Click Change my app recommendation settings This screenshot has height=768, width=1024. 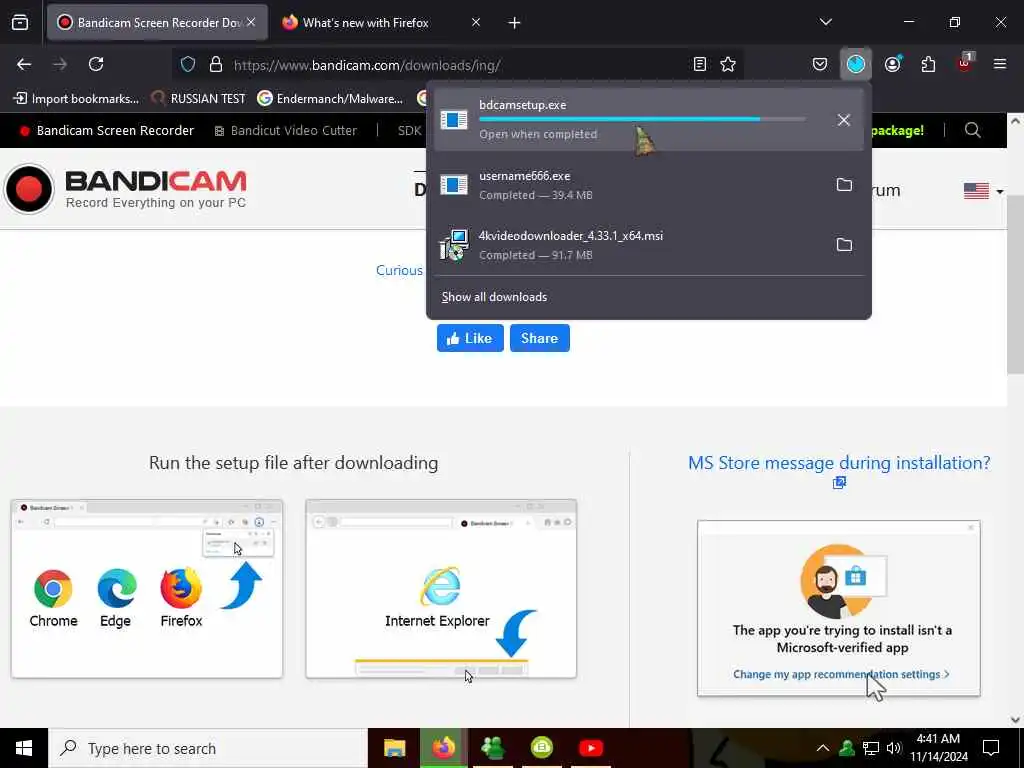point(840,675)
